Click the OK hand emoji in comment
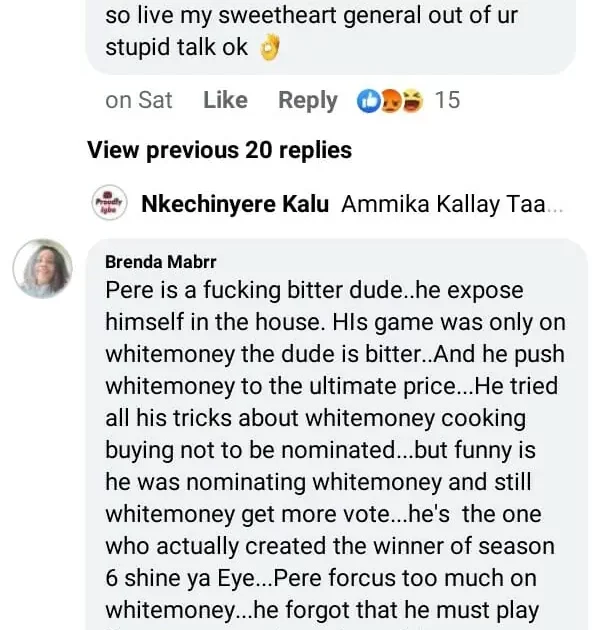Image resolution: width=600 pixels, height=630 pixels. click(x=269, y=48)
